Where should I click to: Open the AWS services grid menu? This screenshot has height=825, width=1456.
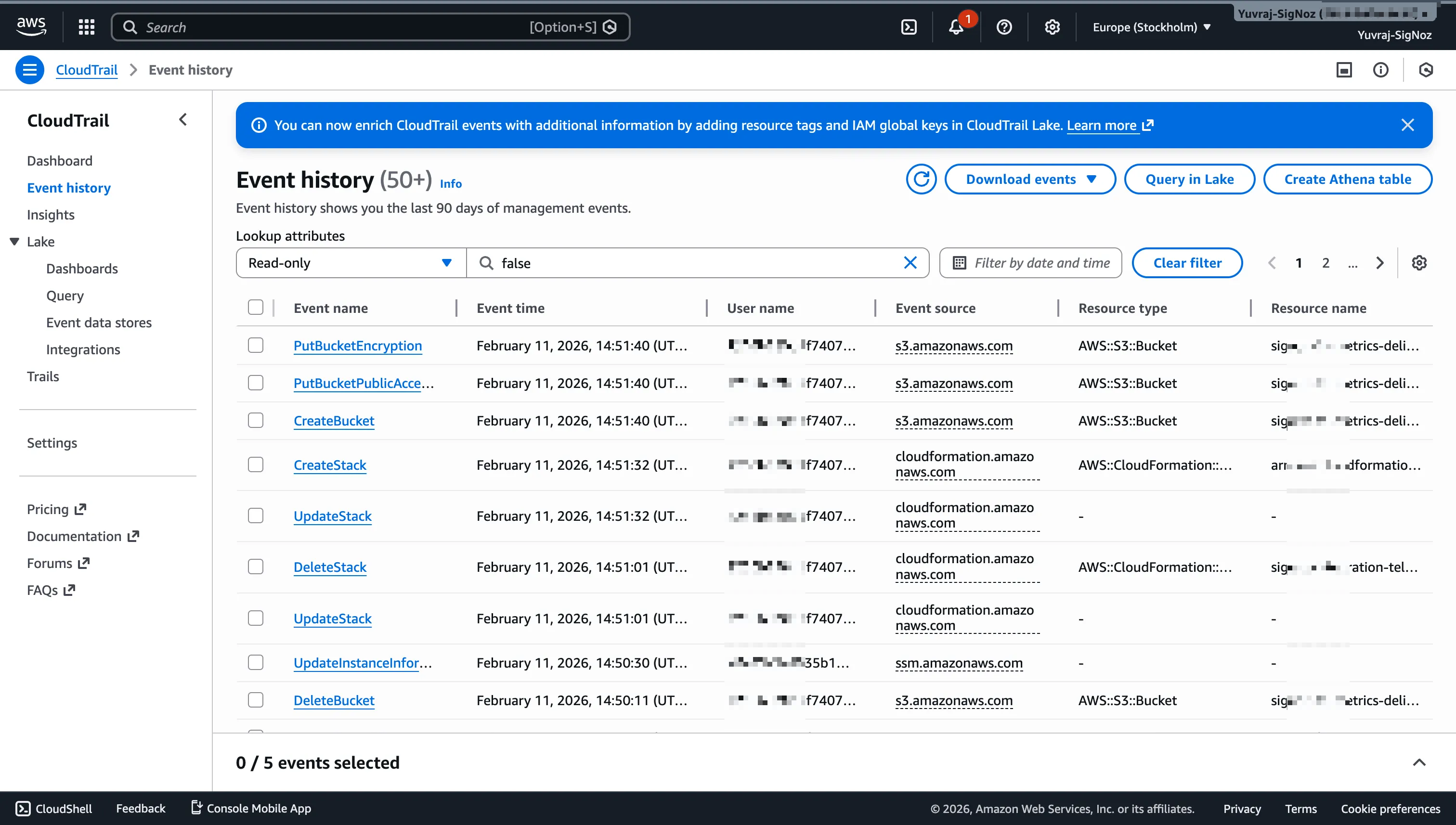tap(86, 26)
